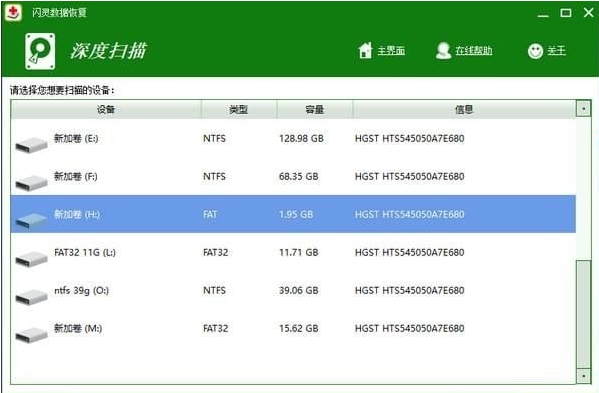Click drive icon for 新加卷 (E:)
The height and width of the screenshot is (393, 599).
[31, 145]
